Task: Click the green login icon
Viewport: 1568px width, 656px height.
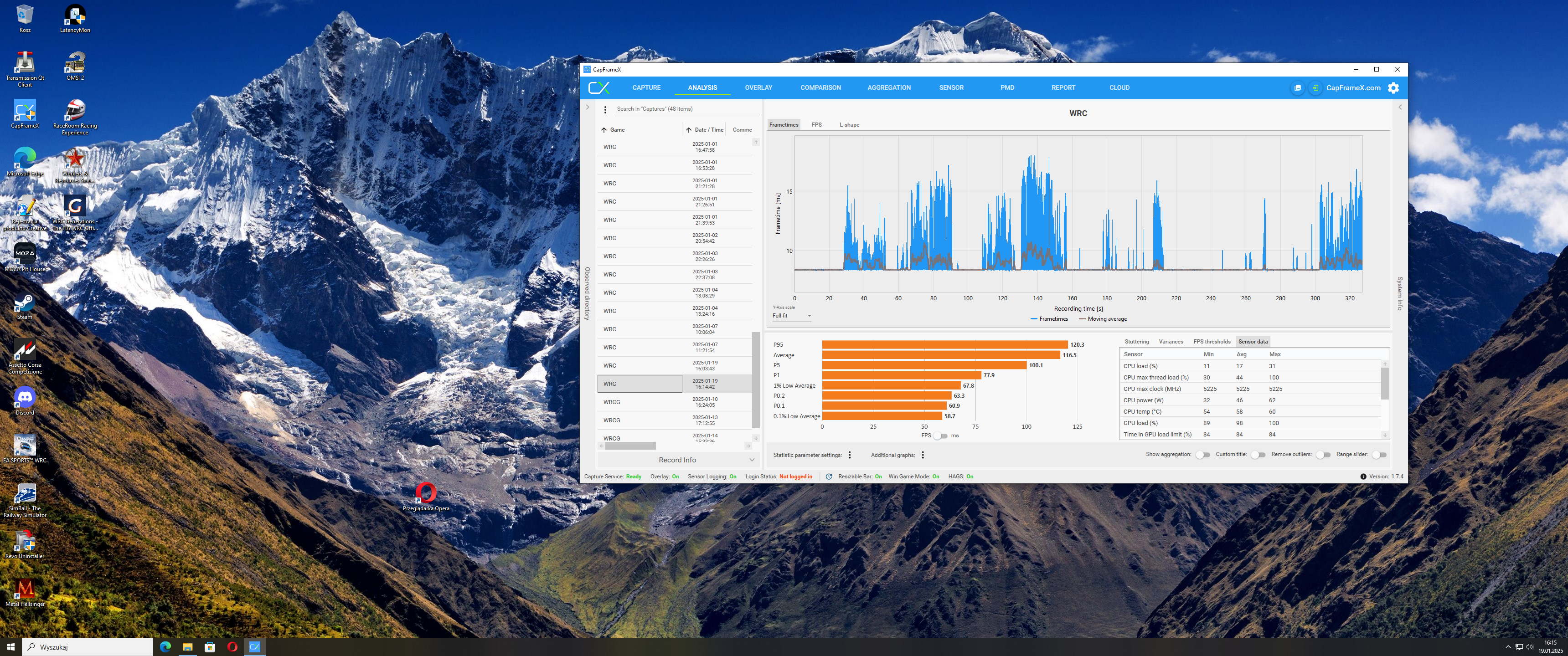Action: point(1315,87)
